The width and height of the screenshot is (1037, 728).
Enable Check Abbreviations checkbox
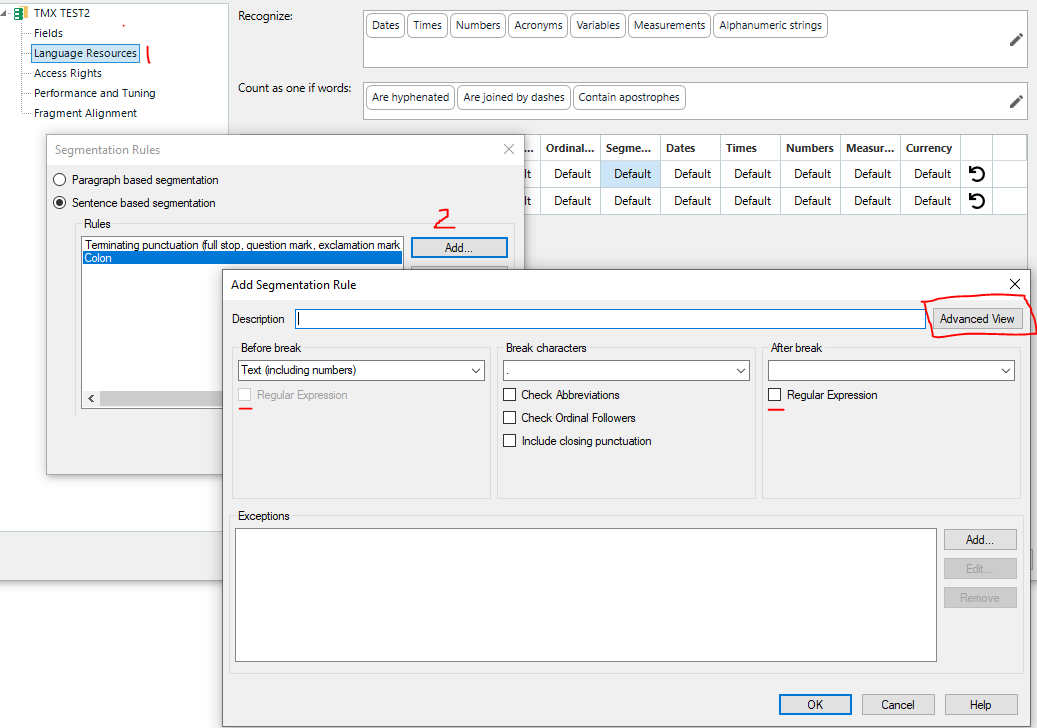509,395
